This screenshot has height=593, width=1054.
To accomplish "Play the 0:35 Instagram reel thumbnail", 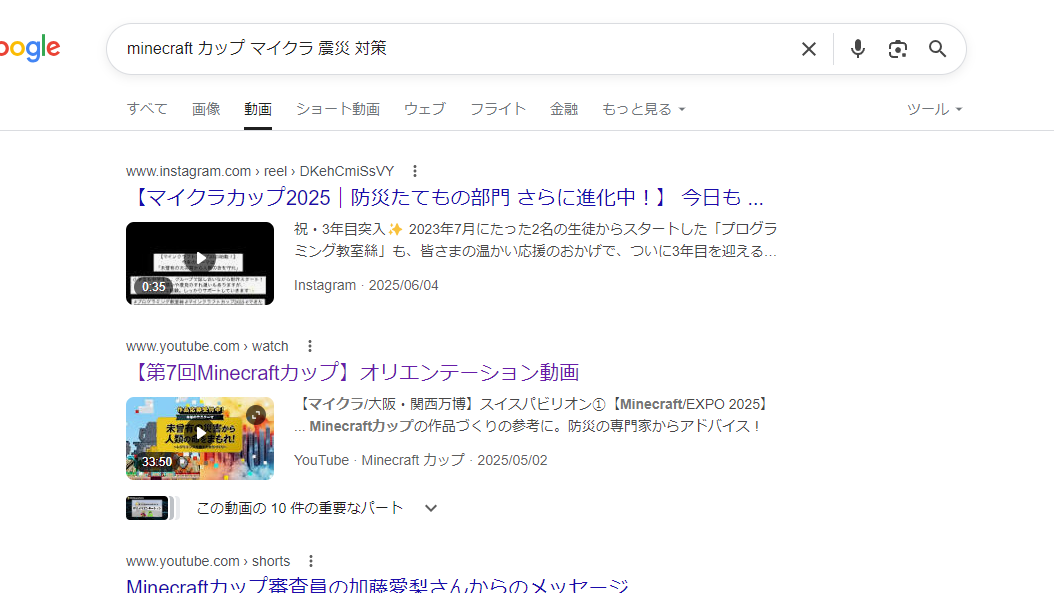I will coord(200,263).
